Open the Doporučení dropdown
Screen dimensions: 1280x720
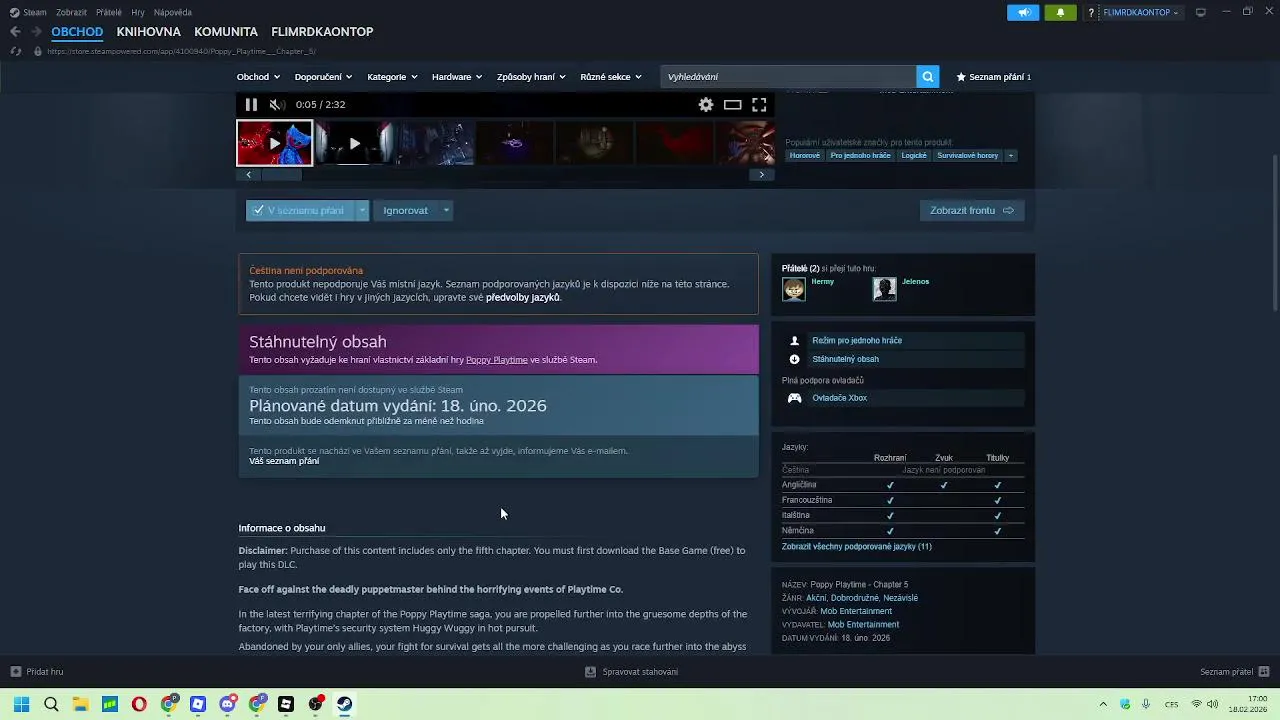pyautogui.click(x=323, y=77)
